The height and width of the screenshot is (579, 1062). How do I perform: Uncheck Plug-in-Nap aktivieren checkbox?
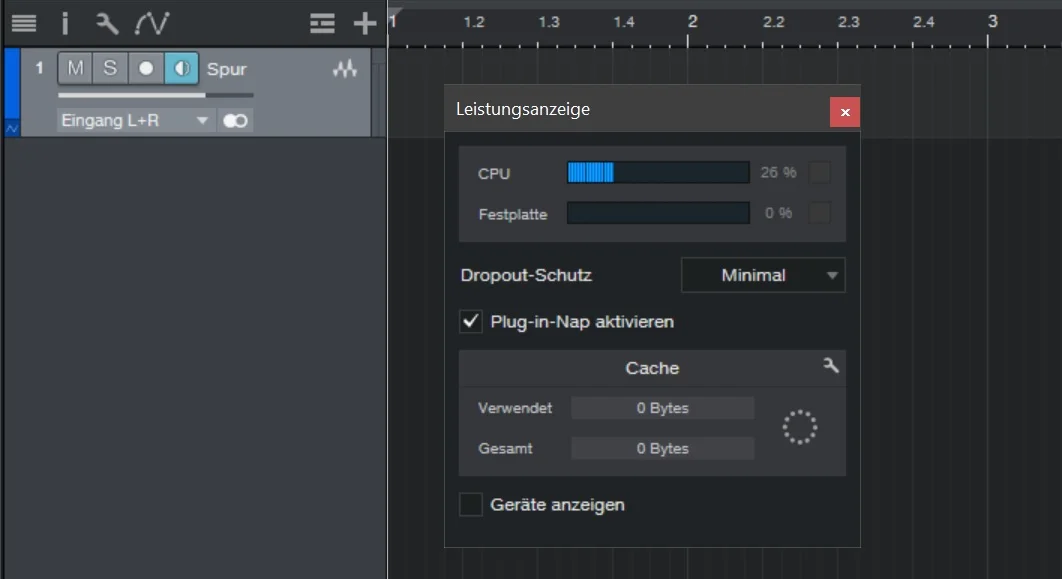tap(471, 321)
